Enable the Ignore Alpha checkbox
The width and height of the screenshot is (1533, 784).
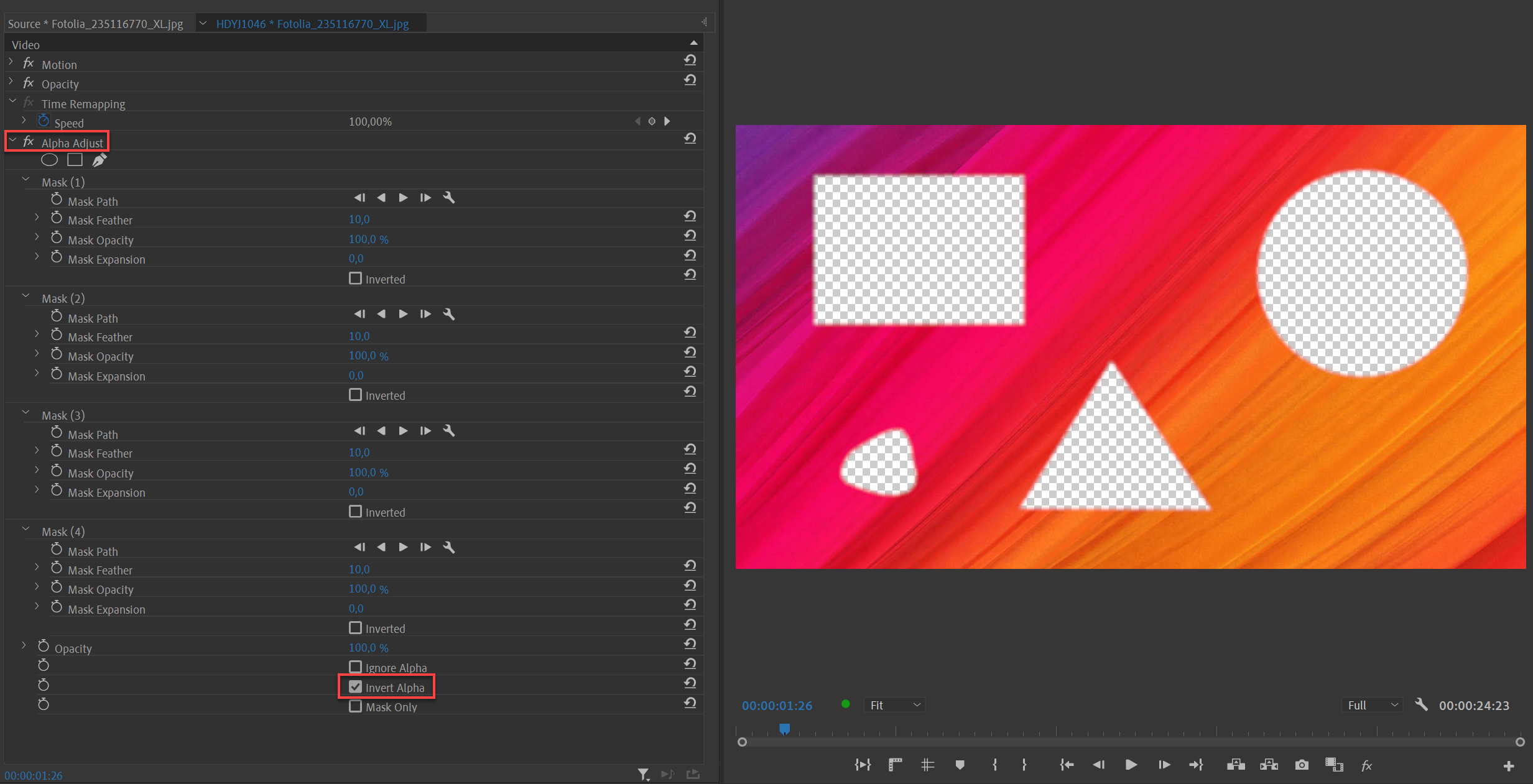coord(355,667)
